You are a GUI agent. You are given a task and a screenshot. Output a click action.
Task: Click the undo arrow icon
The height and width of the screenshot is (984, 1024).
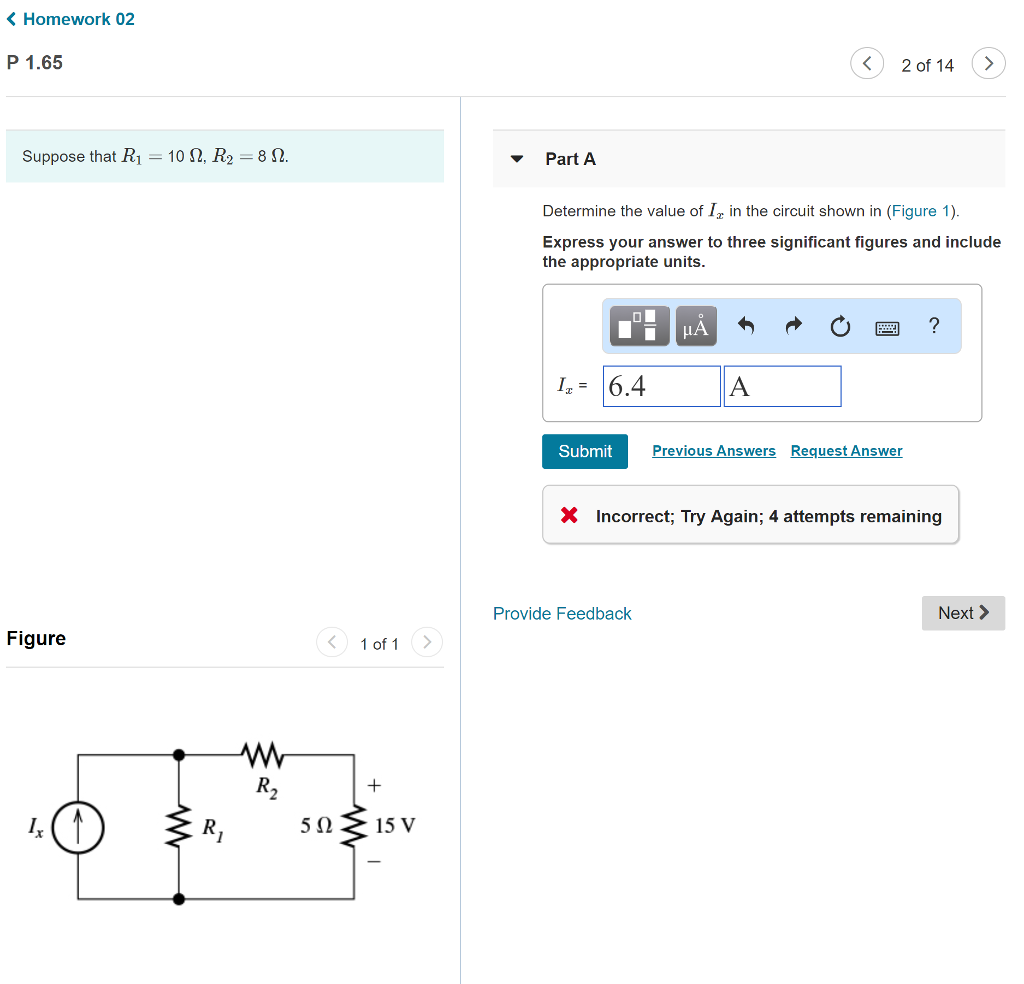[x=746, y=325]
